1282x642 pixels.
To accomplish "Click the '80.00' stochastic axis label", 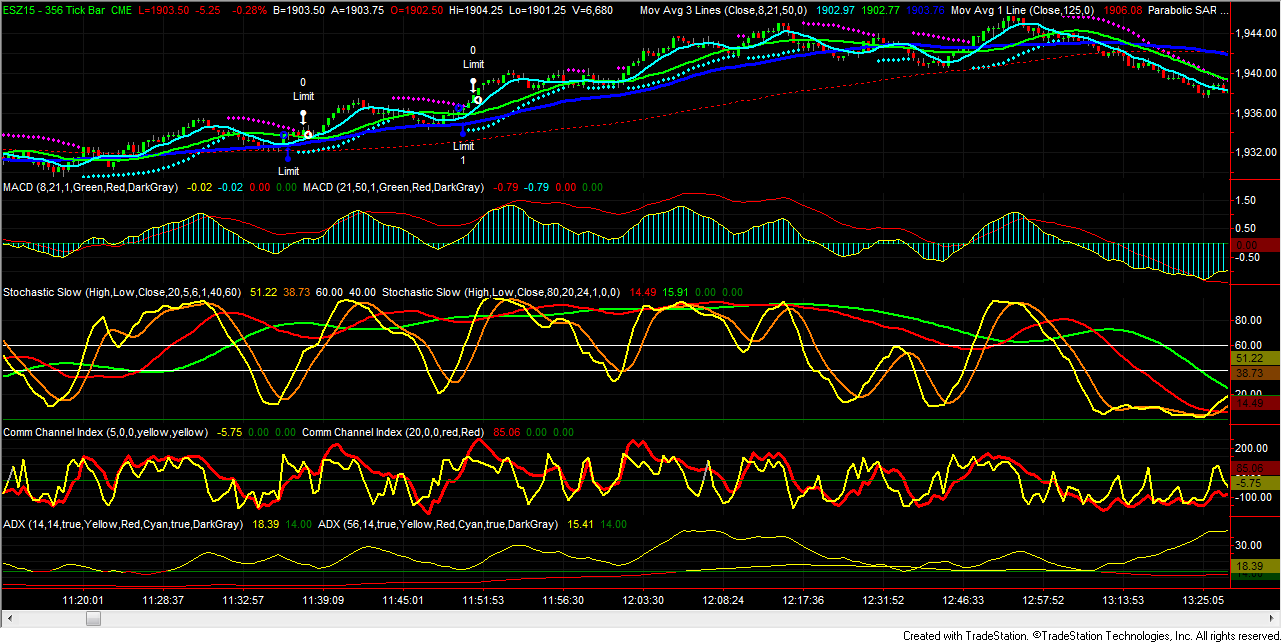I will click(1248, 321).
